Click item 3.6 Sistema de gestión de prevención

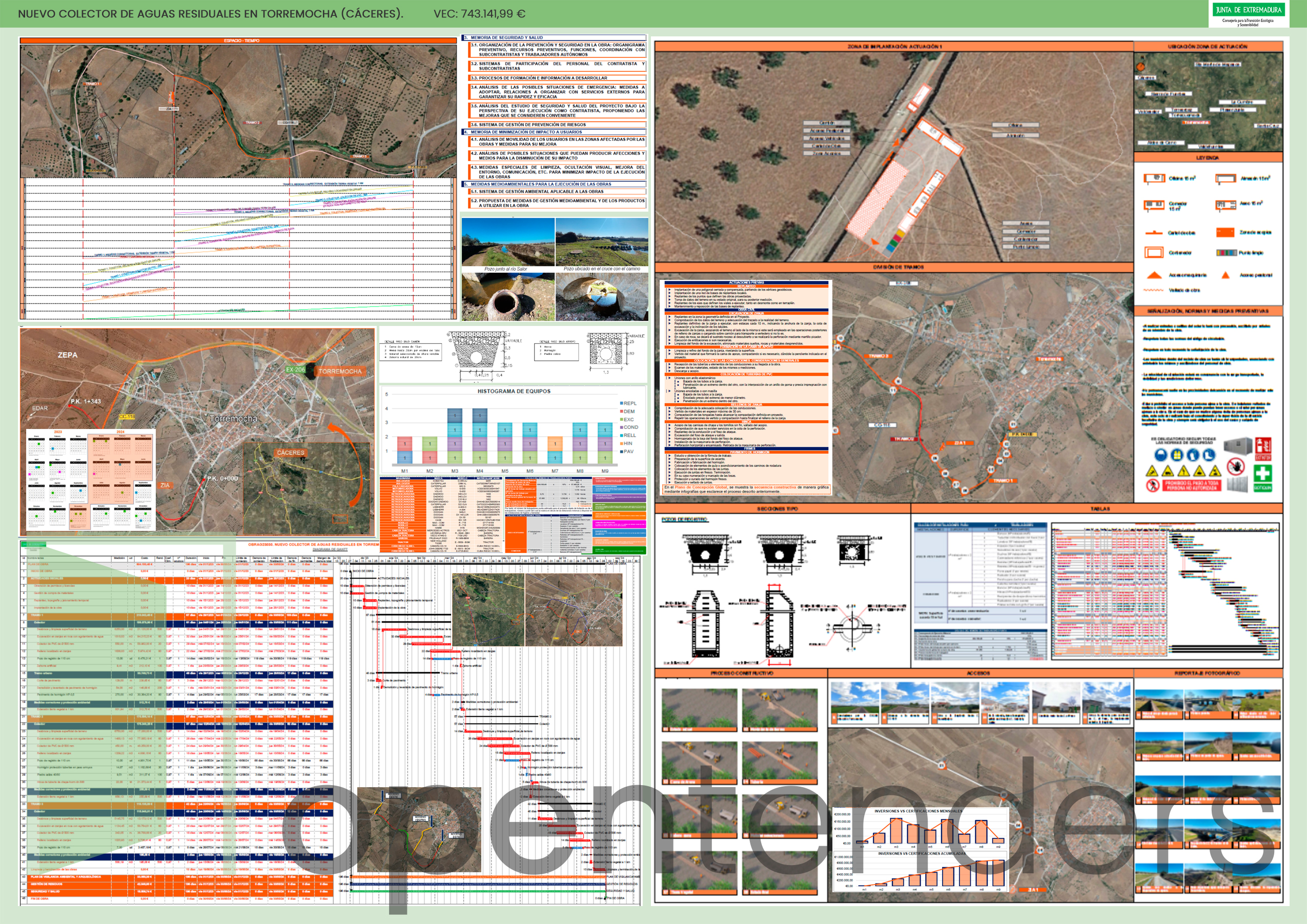click(557, 124)
